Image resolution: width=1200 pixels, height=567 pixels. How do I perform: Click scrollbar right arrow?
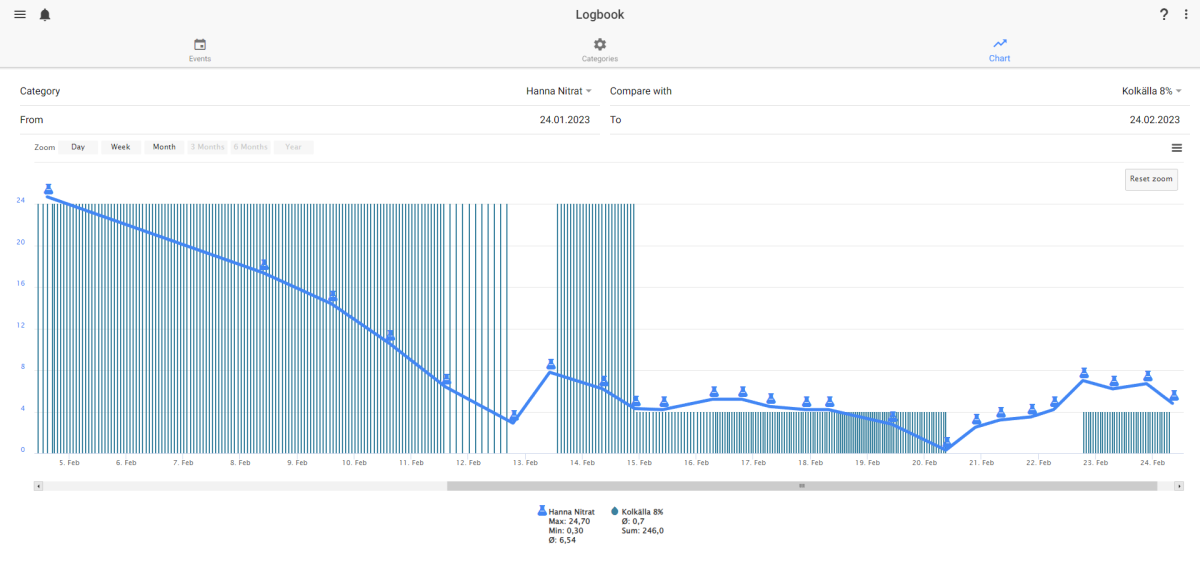click(x=1180, y=486)
